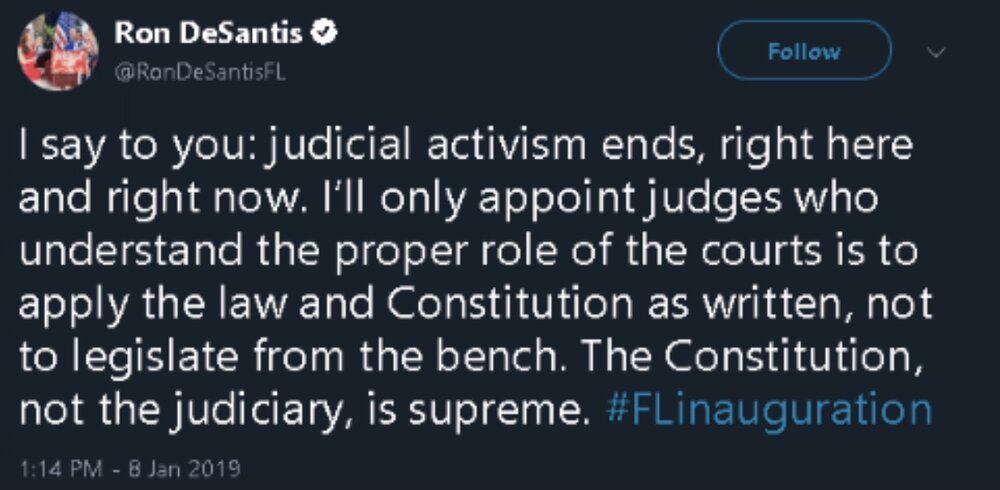Image resolution: width=1000 pixels, height=490 pixels.
Task: Click Ron DeSantis's profile avatar picture
Action: tap(58, 51)
